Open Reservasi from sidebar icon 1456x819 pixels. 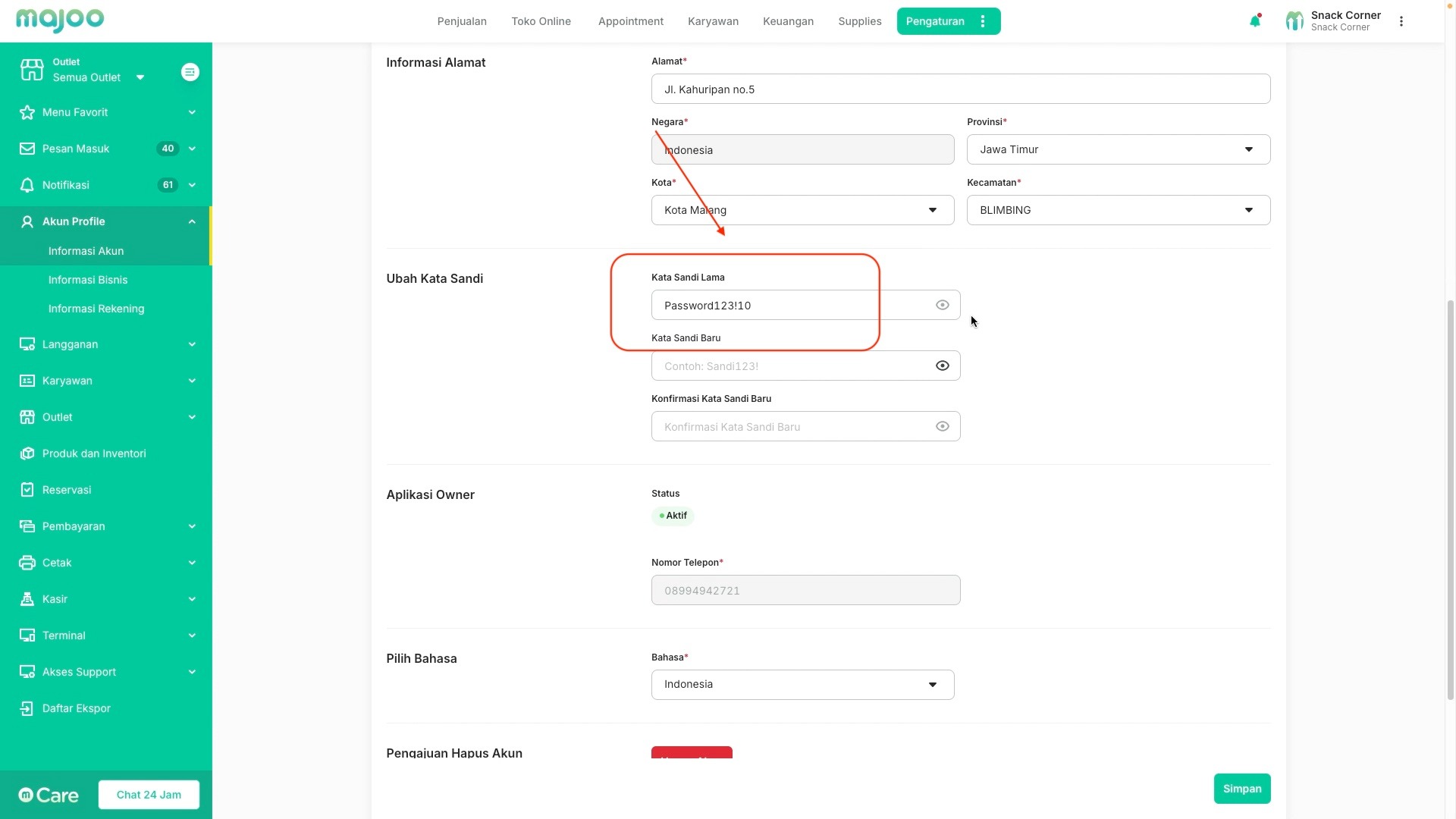(27, 490)
